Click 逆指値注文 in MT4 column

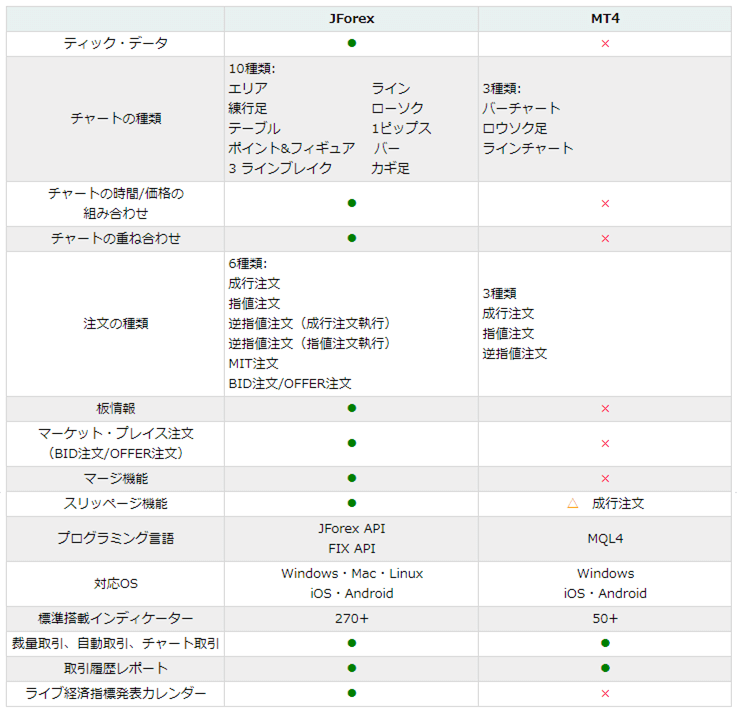tap(515, 353)
